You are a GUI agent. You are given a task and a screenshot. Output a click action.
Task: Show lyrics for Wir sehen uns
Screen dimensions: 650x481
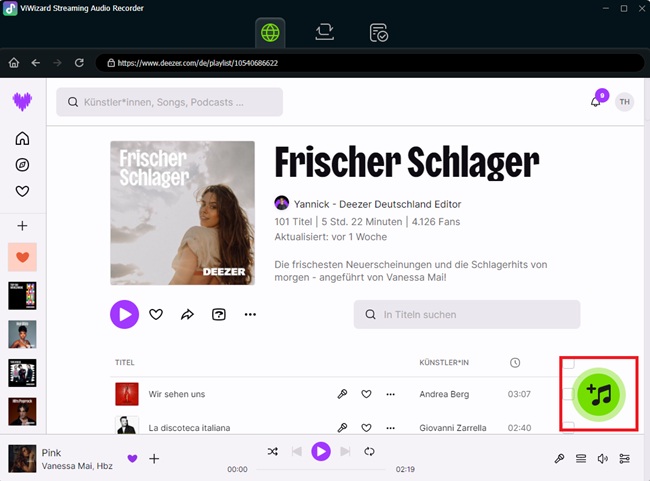342,394
